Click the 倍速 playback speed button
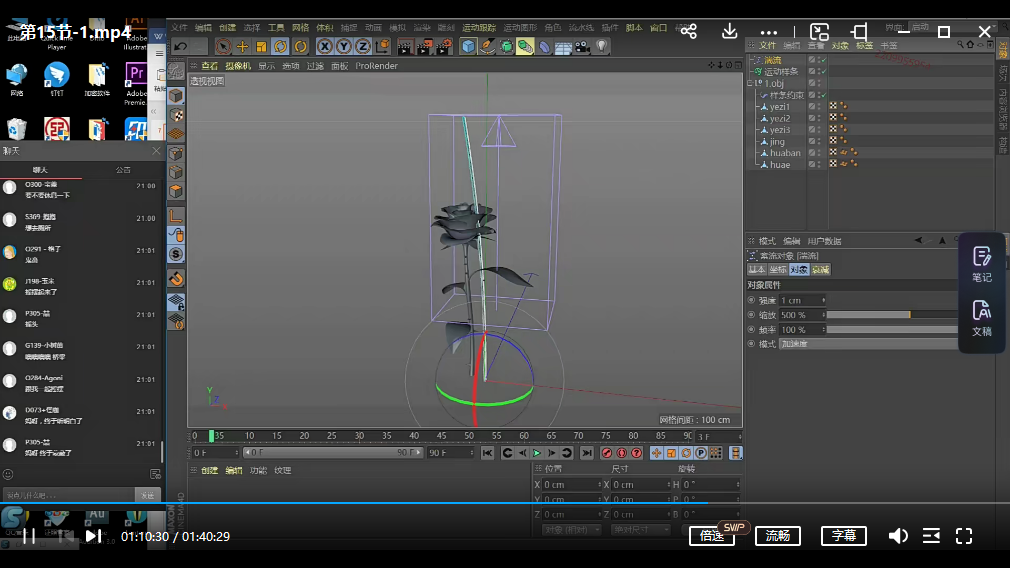 pyautogui.click(x=712, y=536)
